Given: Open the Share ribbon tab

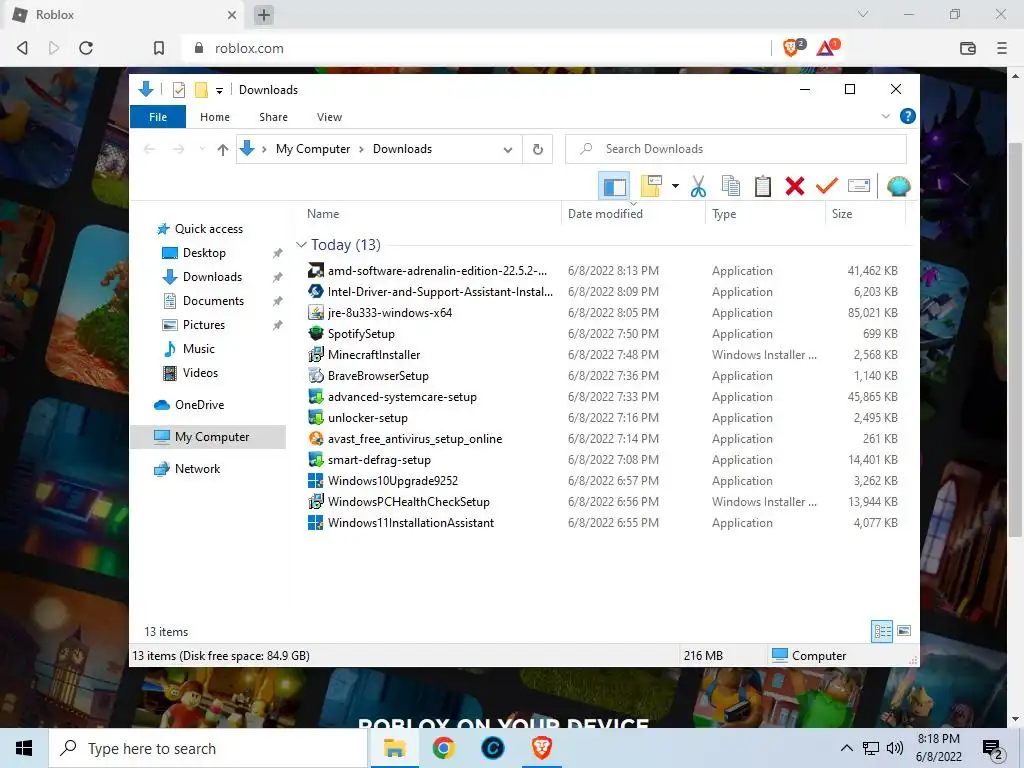Looking at the screenshot, I should click(x=273, y=117).
